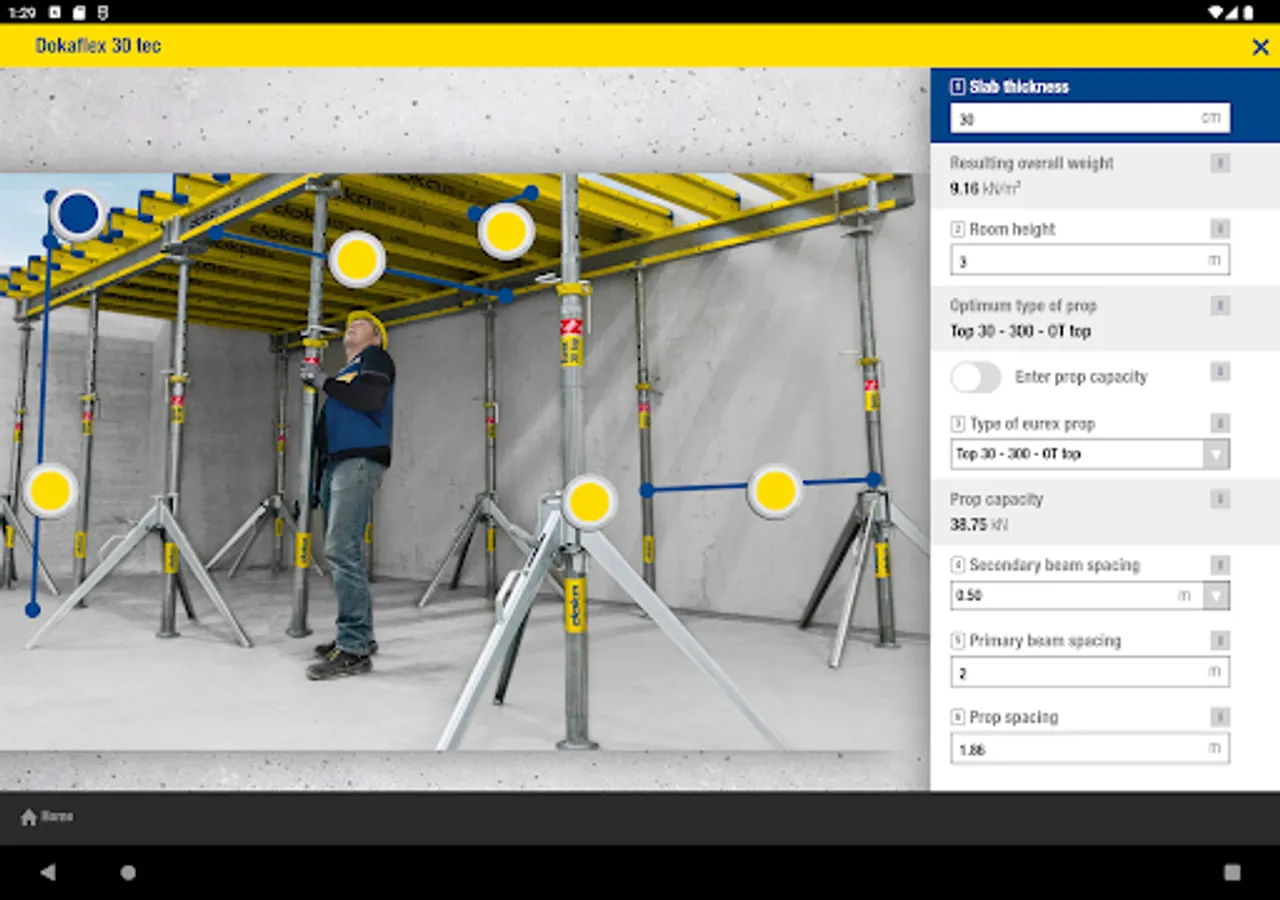Open Android recent apps square button
Viewport: 1280px width, 900px height.
point(1232,872)
